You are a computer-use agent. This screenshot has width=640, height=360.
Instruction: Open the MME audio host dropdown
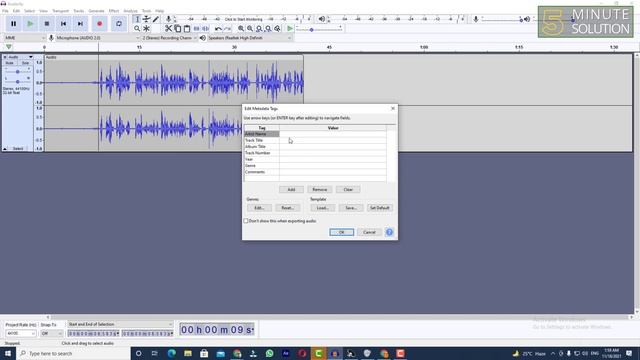[x=24, y=38]
